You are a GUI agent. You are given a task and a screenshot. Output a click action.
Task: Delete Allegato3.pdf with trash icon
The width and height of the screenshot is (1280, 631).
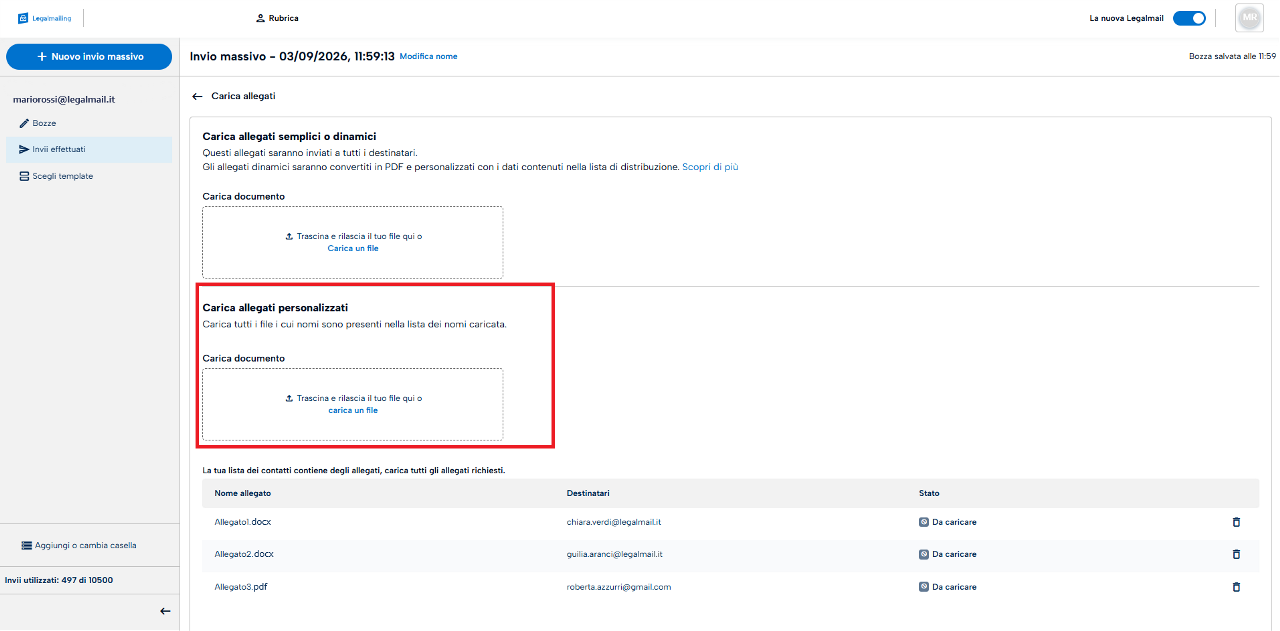(1236, 587)
